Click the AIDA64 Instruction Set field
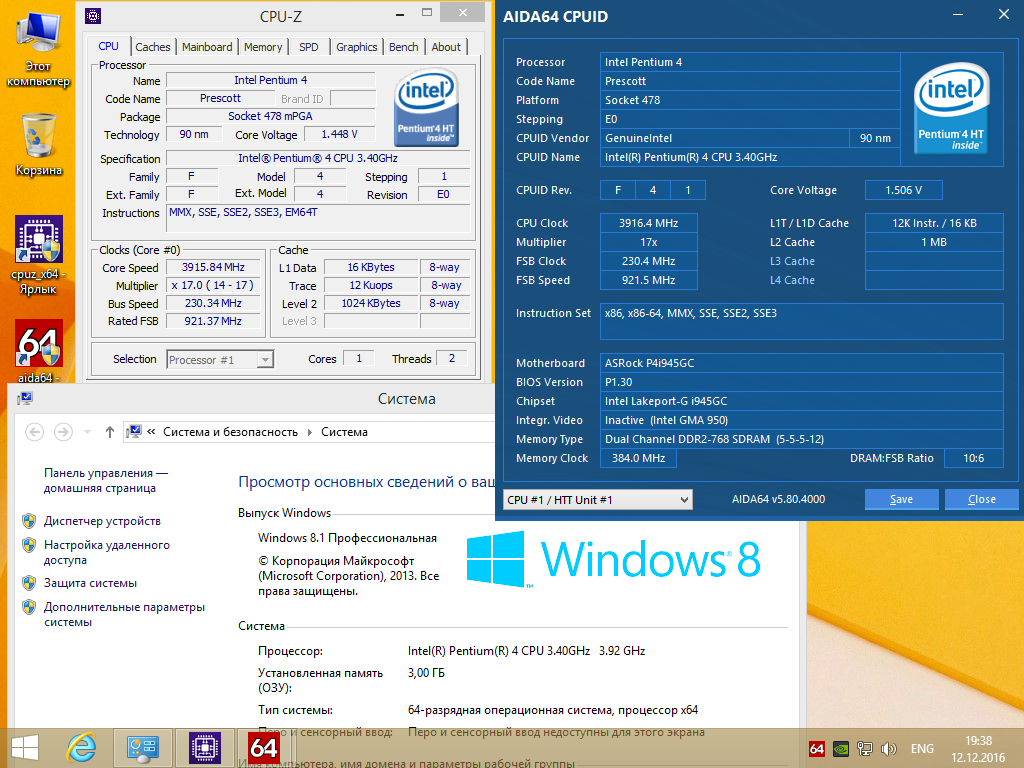Image resolution: width=1024 pixels, height=768 pixels. pos(801,321)
